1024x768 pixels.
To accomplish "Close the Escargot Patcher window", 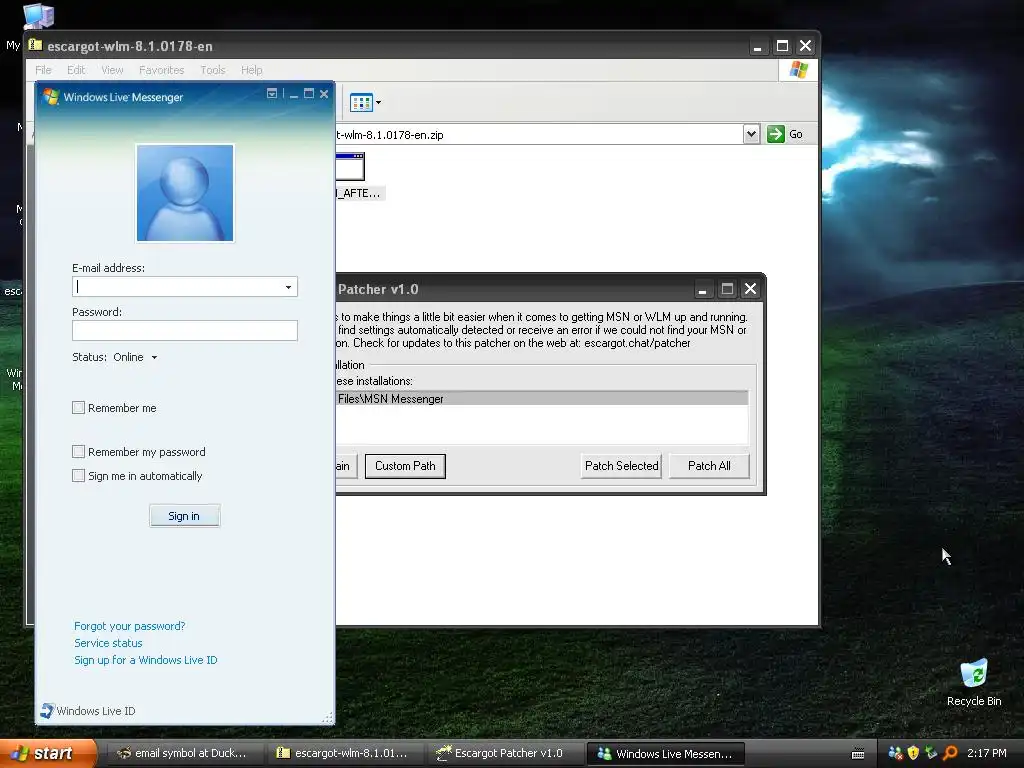I will (x=750, y=289).
